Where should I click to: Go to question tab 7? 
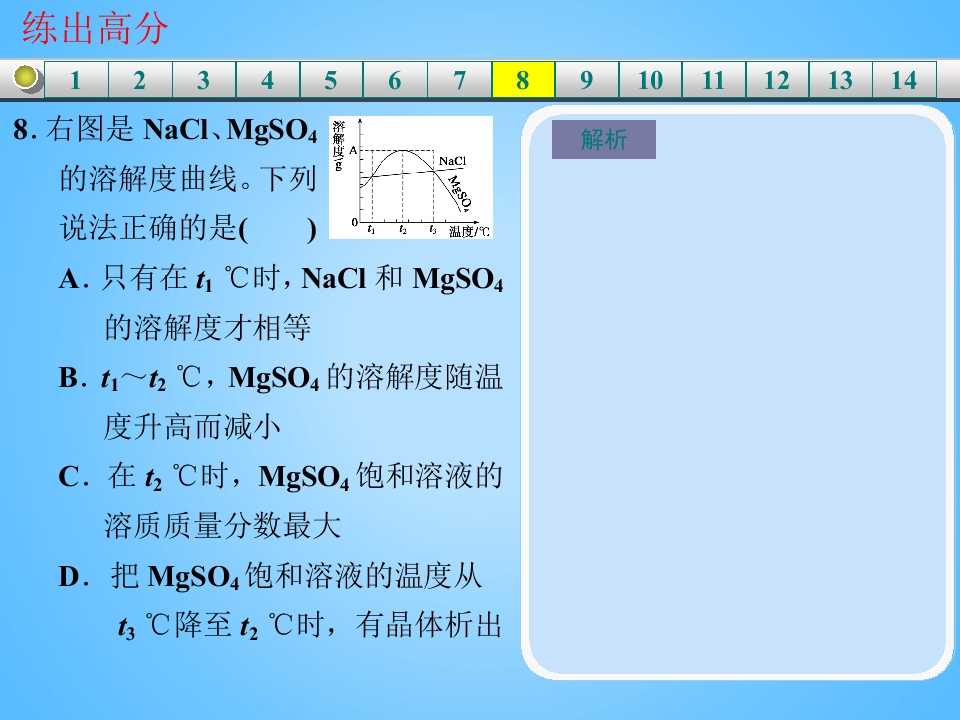tap(459, 80)
